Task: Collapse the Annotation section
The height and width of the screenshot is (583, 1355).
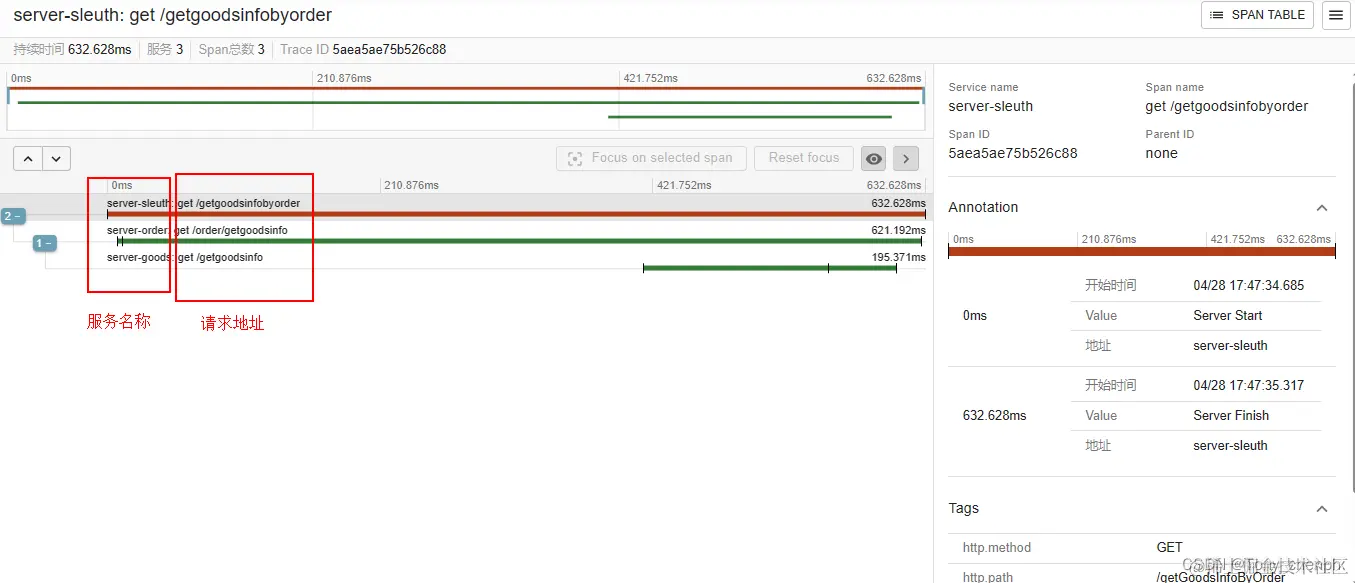Action: pyautogui.click(x=1322, y=208)
